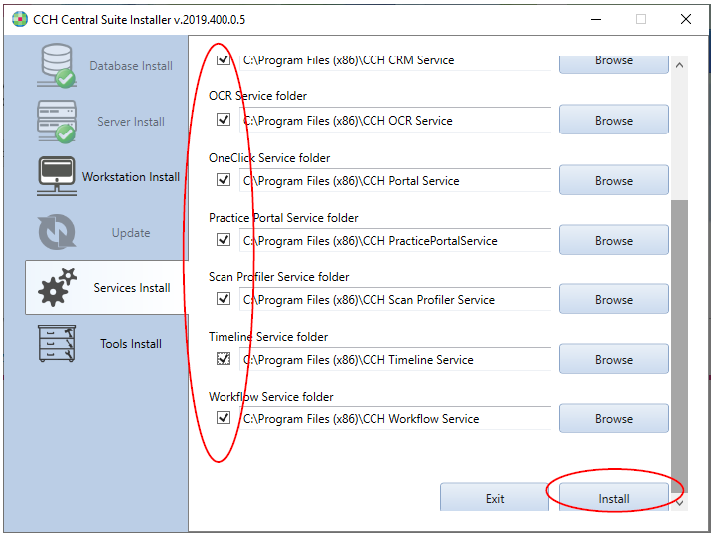Click the Exit button

495,498
